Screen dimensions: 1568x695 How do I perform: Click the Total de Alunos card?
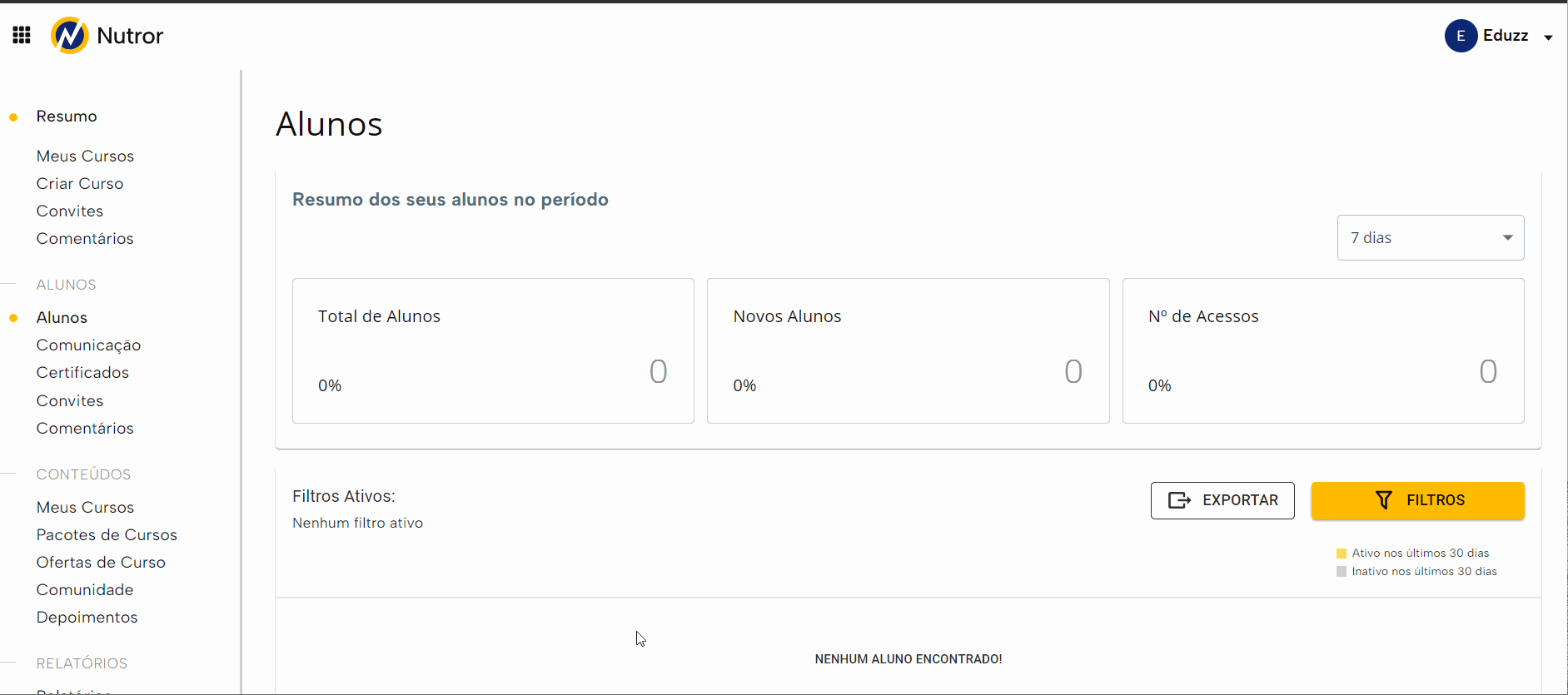pos(493,350)
